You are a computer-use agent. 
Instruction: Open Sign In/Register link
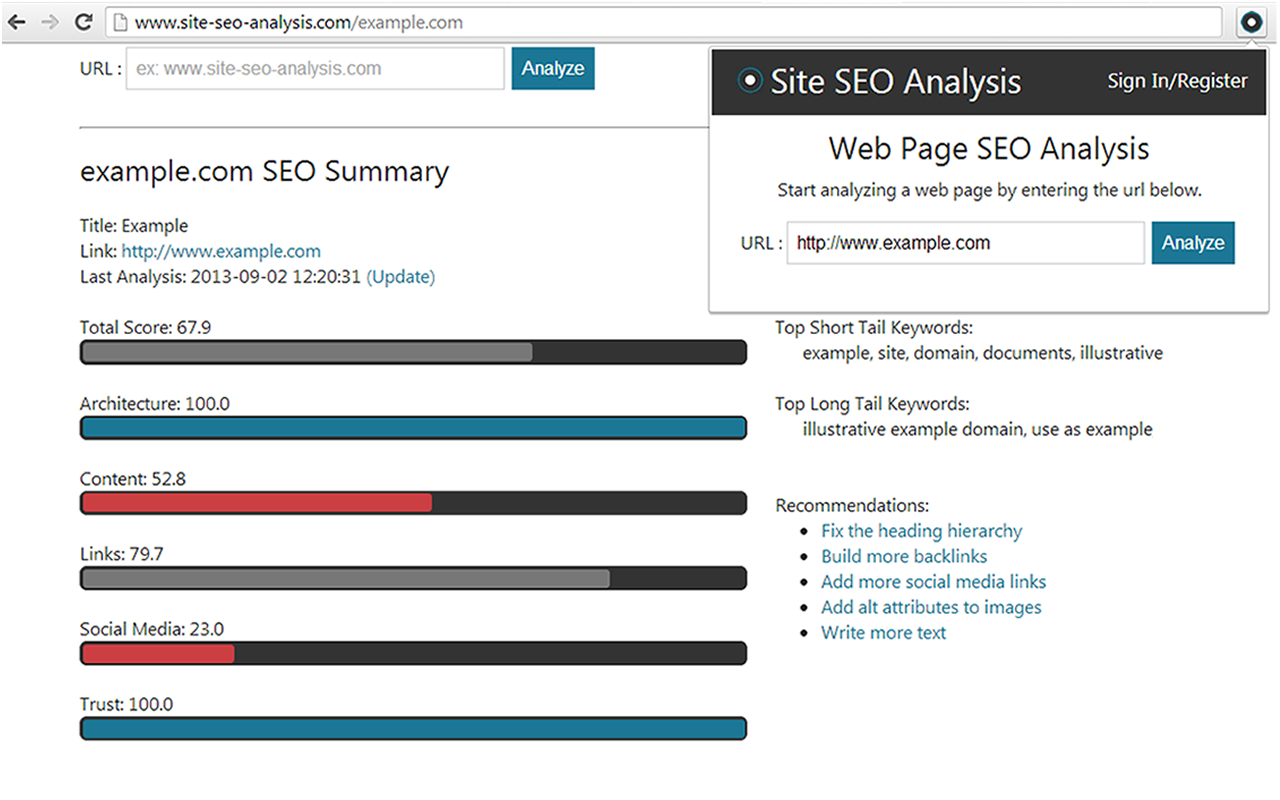click(x=1177, y=81)
